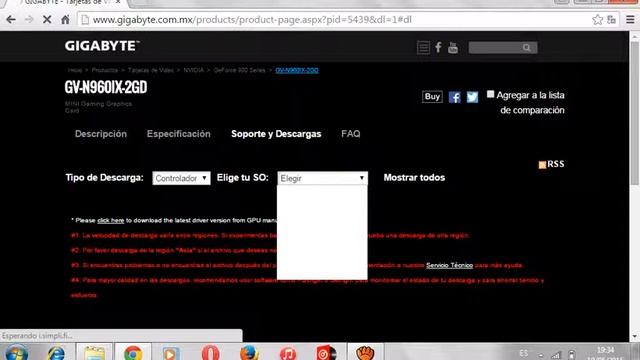The height and width of the screenshot is (360, 640).
Task: Open the GIGABYTE header list icon
Action: click(423, 48)
